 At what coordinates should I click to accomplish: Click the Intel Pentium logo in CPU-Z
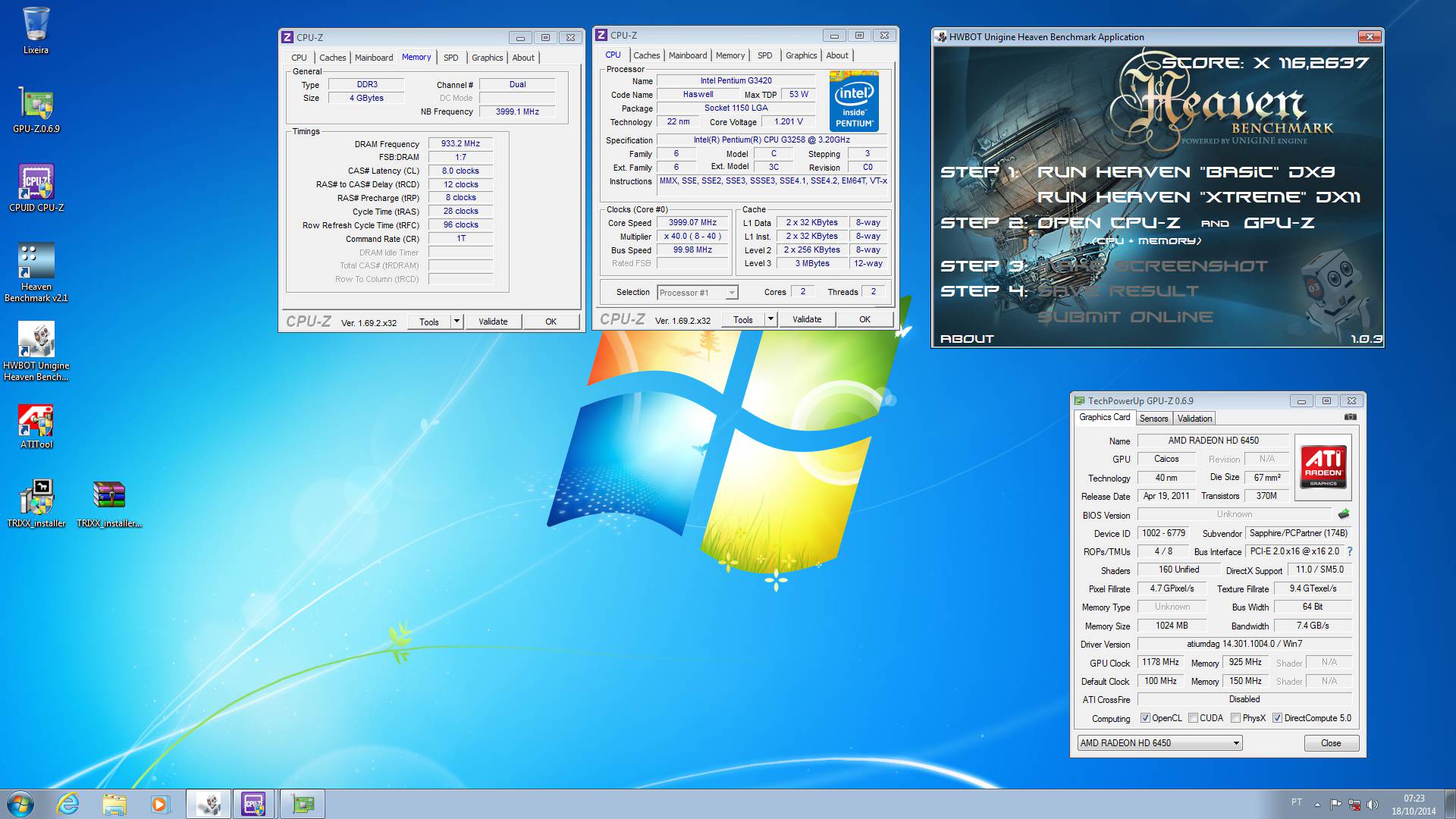(x=854, y=102)
